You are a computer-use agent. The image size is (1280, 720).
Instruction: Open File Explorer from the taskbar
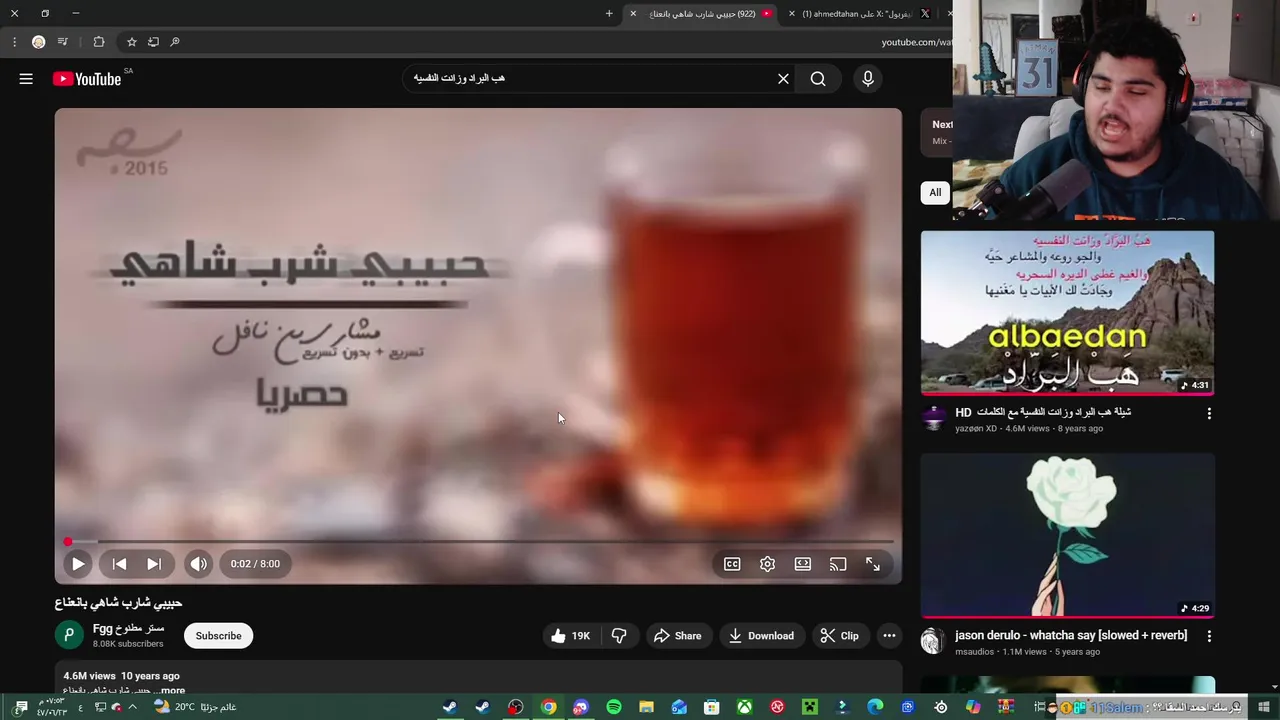646,707
